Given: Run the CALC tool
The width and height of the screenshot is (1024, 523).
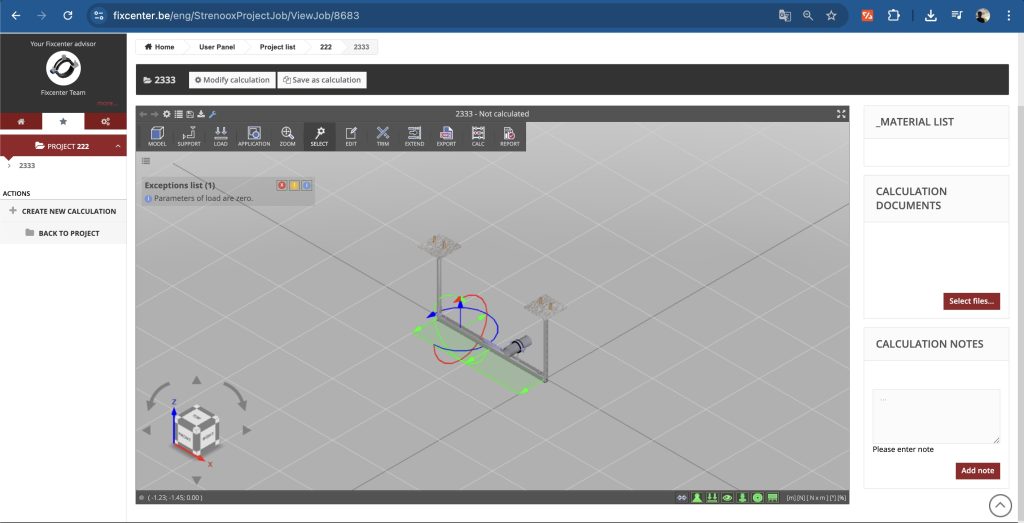Looking at the screenshot, I should (478, 136).
